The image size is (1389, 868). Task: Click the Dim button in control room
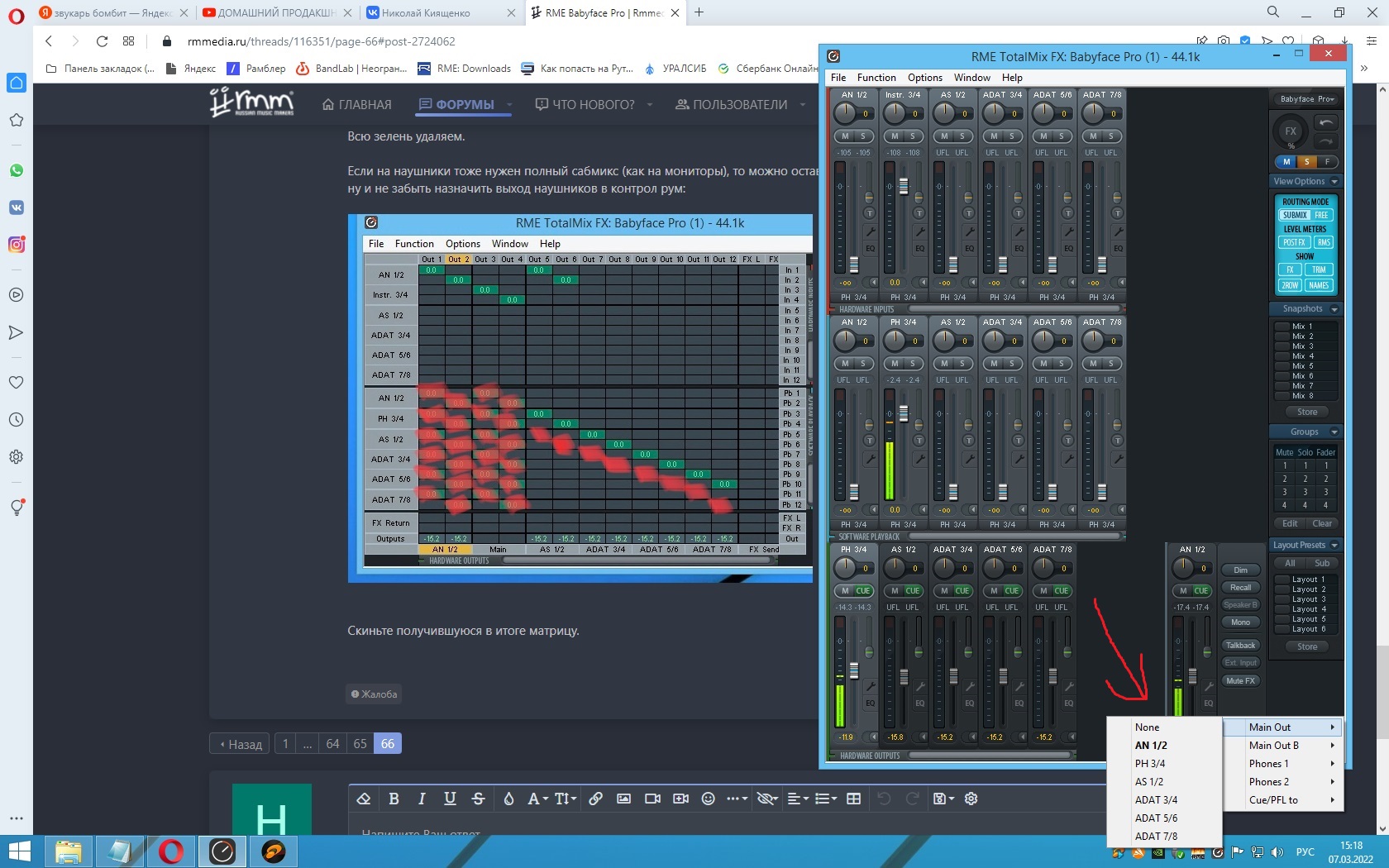tap(1241, 570)
